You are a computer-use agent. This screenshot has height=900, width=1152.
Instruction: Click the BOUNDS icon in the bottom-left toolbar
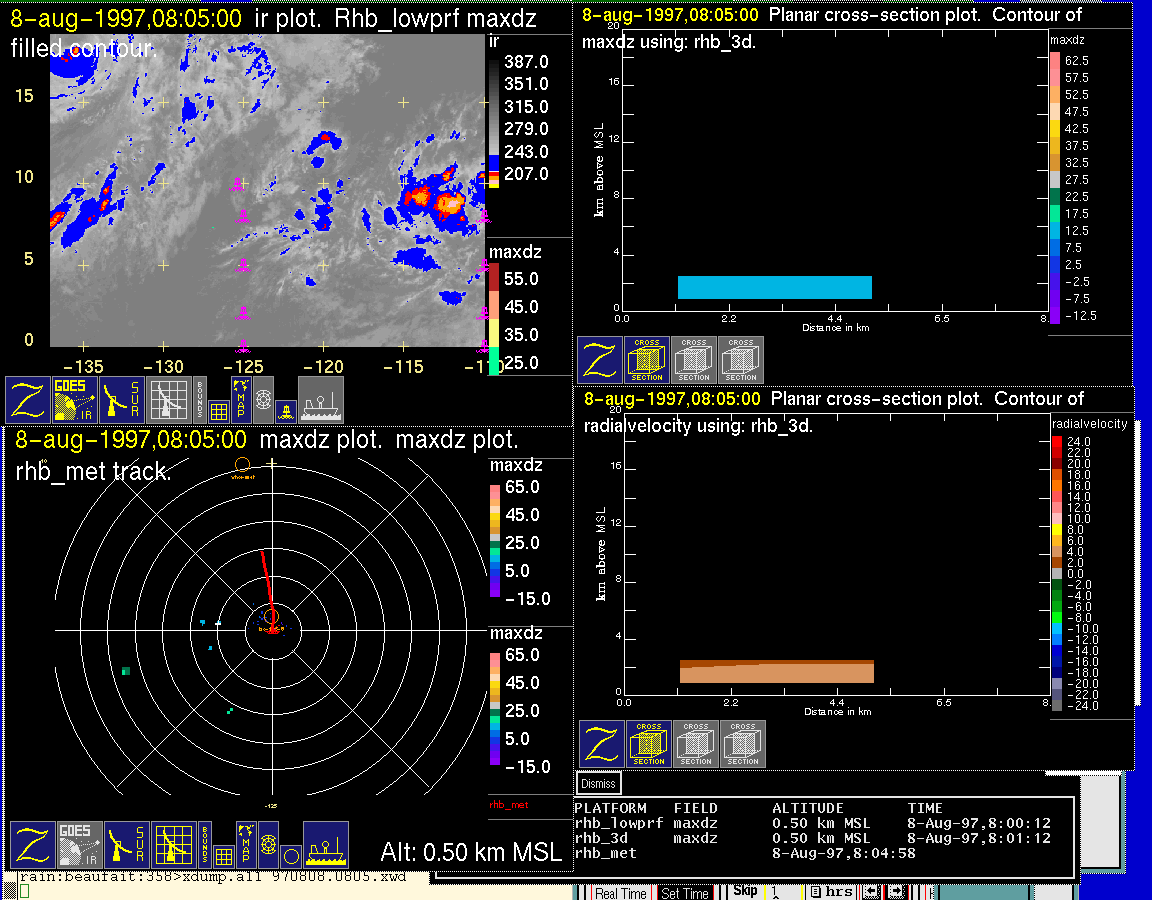click(x=205, y=845)
